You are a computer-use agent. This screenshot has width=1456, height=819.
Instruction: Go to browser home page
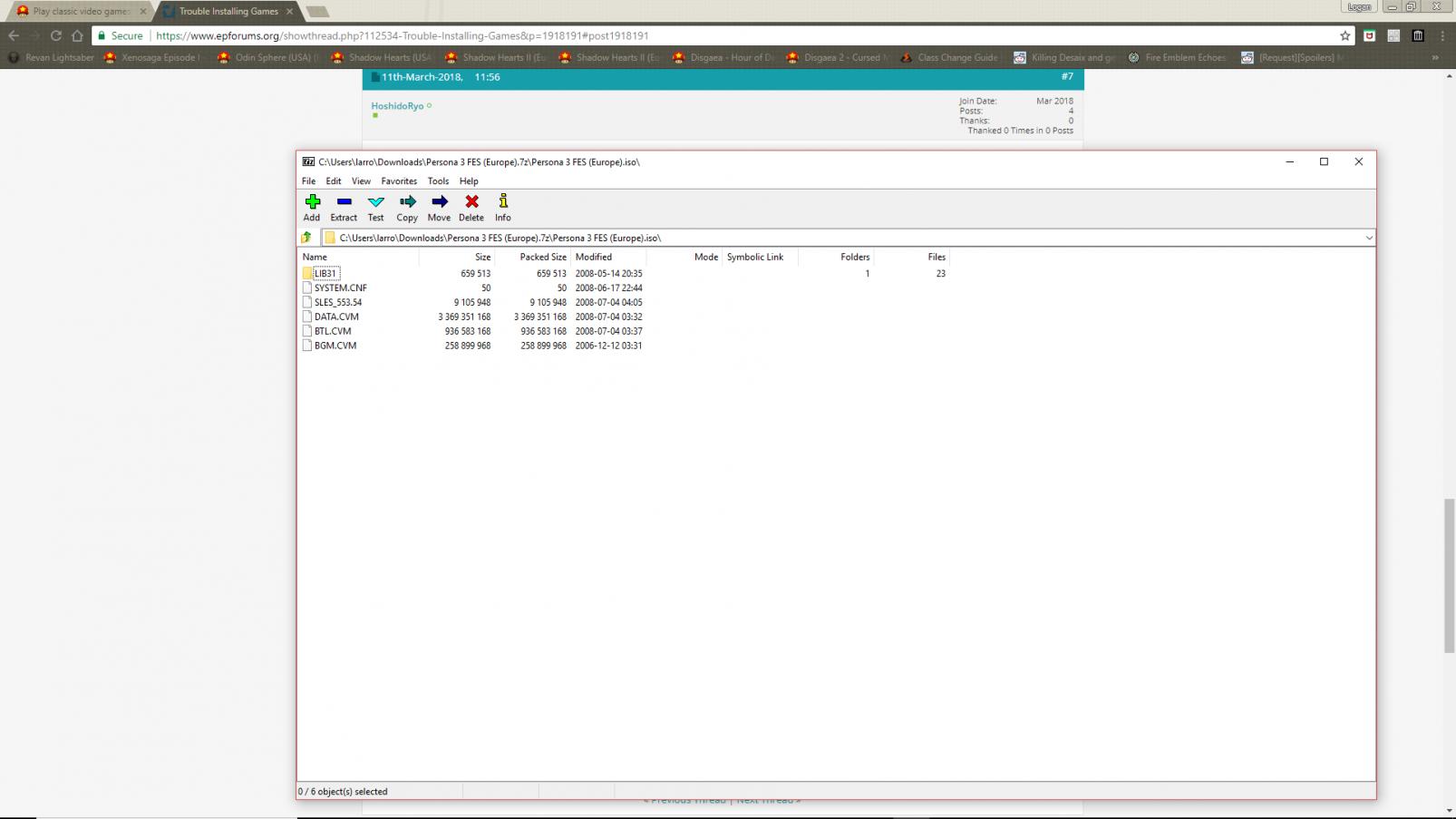click(77, 35)
